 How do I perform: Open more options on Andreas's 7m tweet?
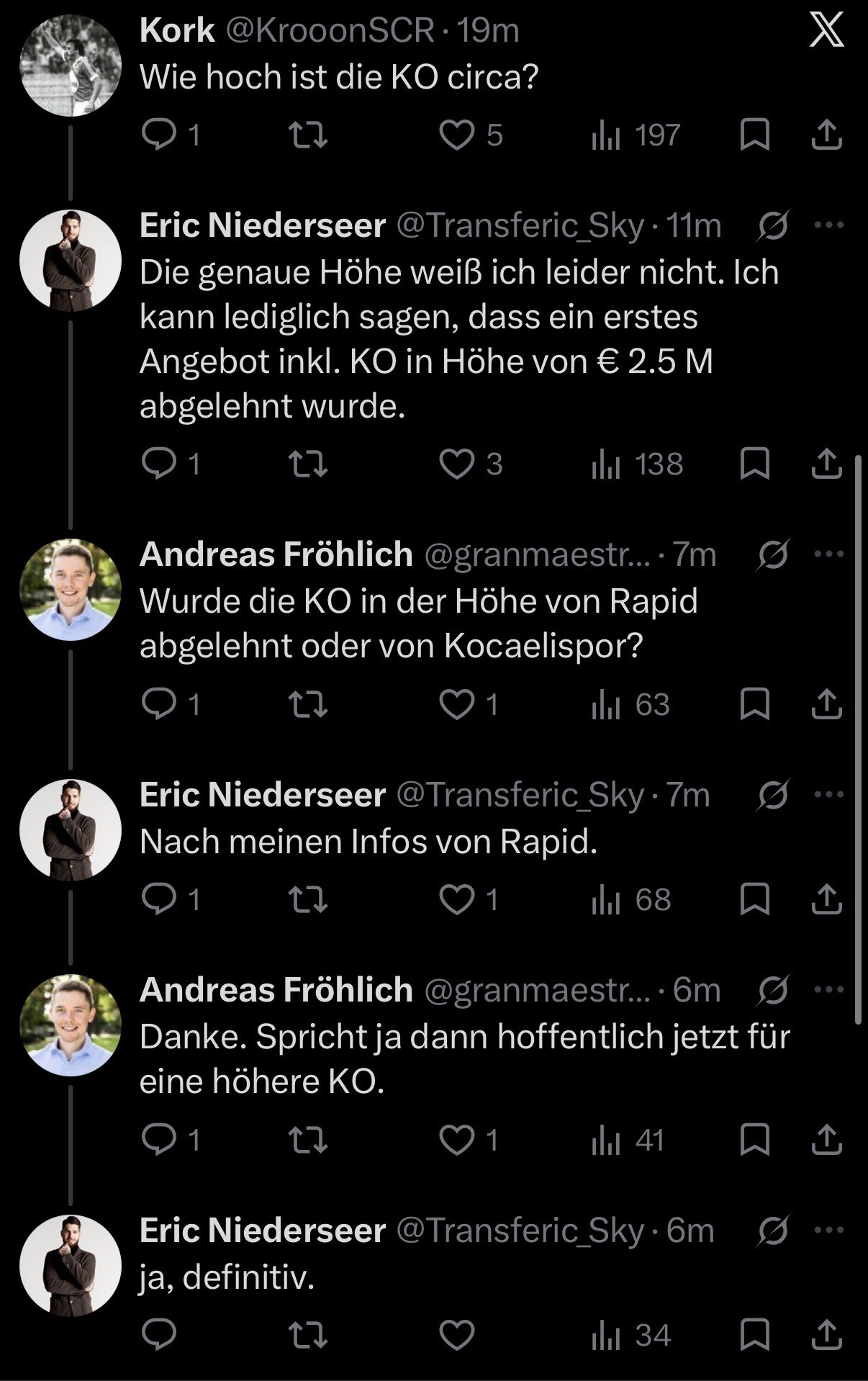coord(828,554)
